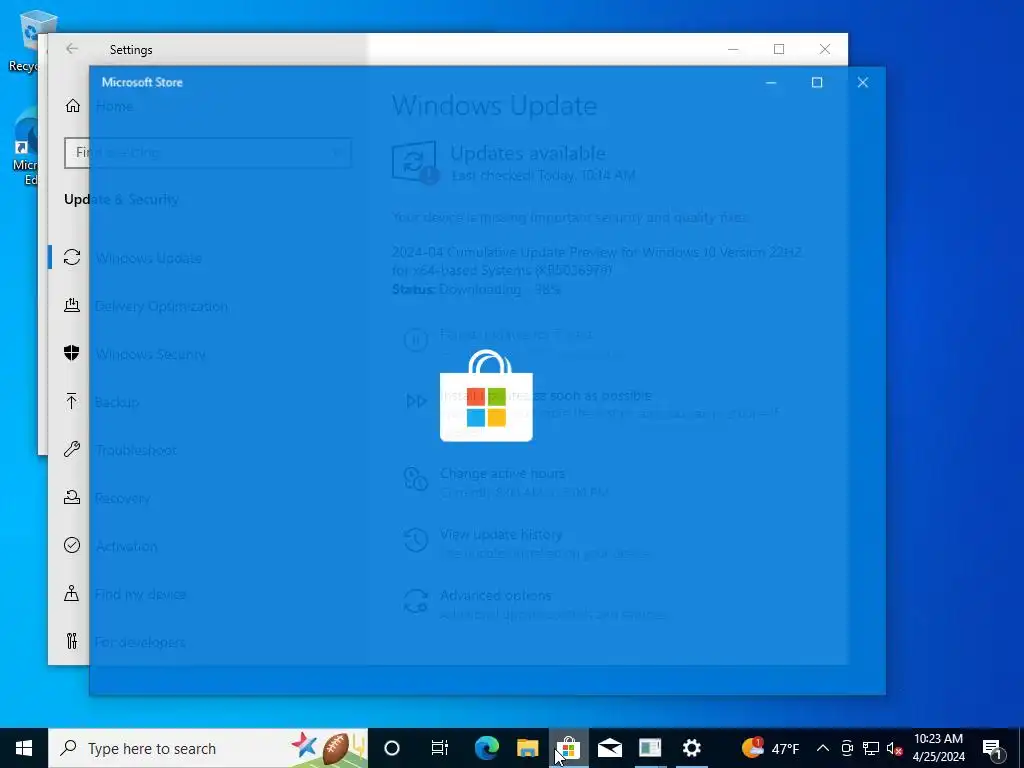Open Recovery via its sidebar icon
Viewport: 1024px width, 768px height.
(x=72, y=497)
